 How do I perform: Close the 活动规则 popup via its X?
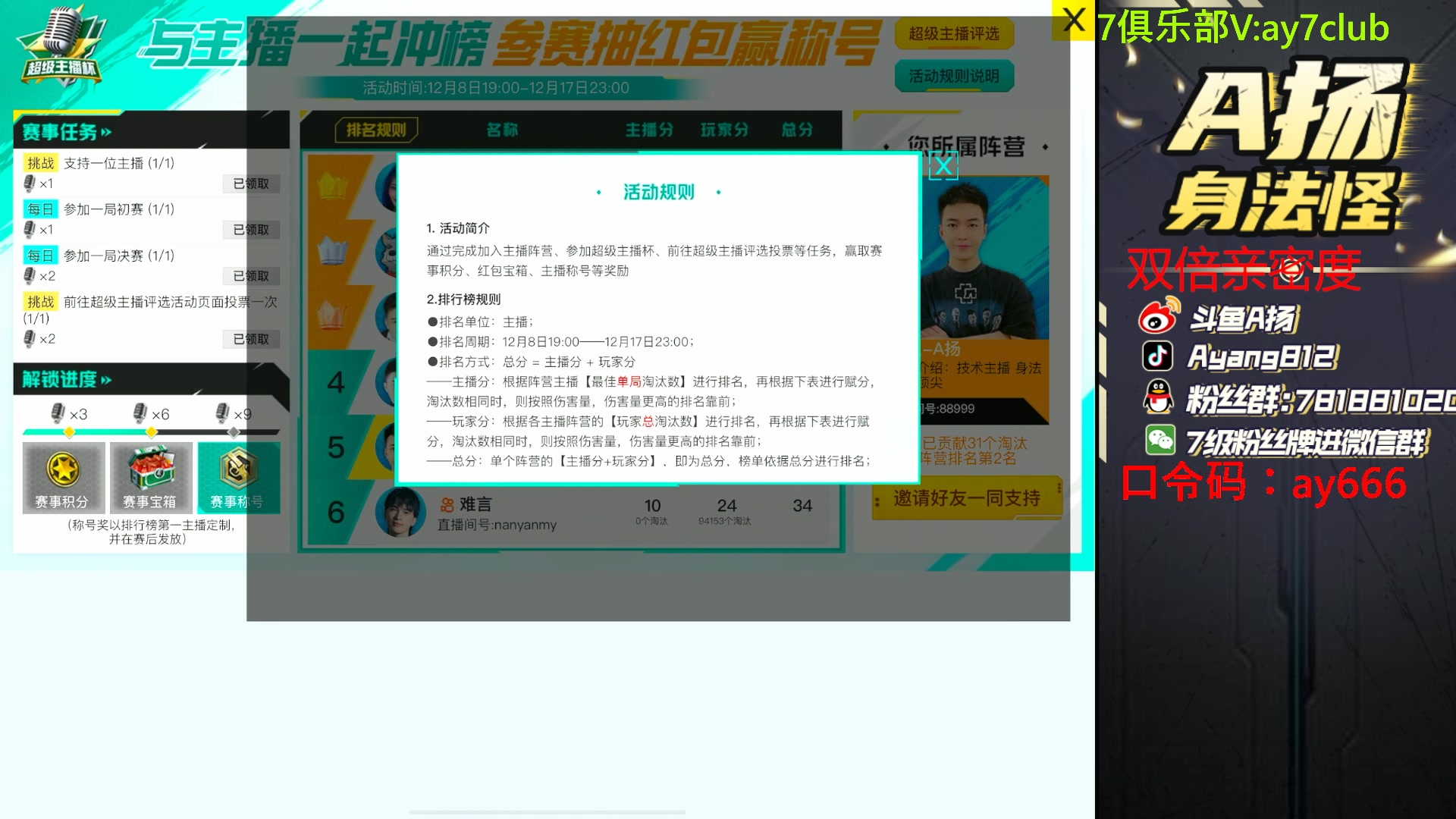(943, 166)
